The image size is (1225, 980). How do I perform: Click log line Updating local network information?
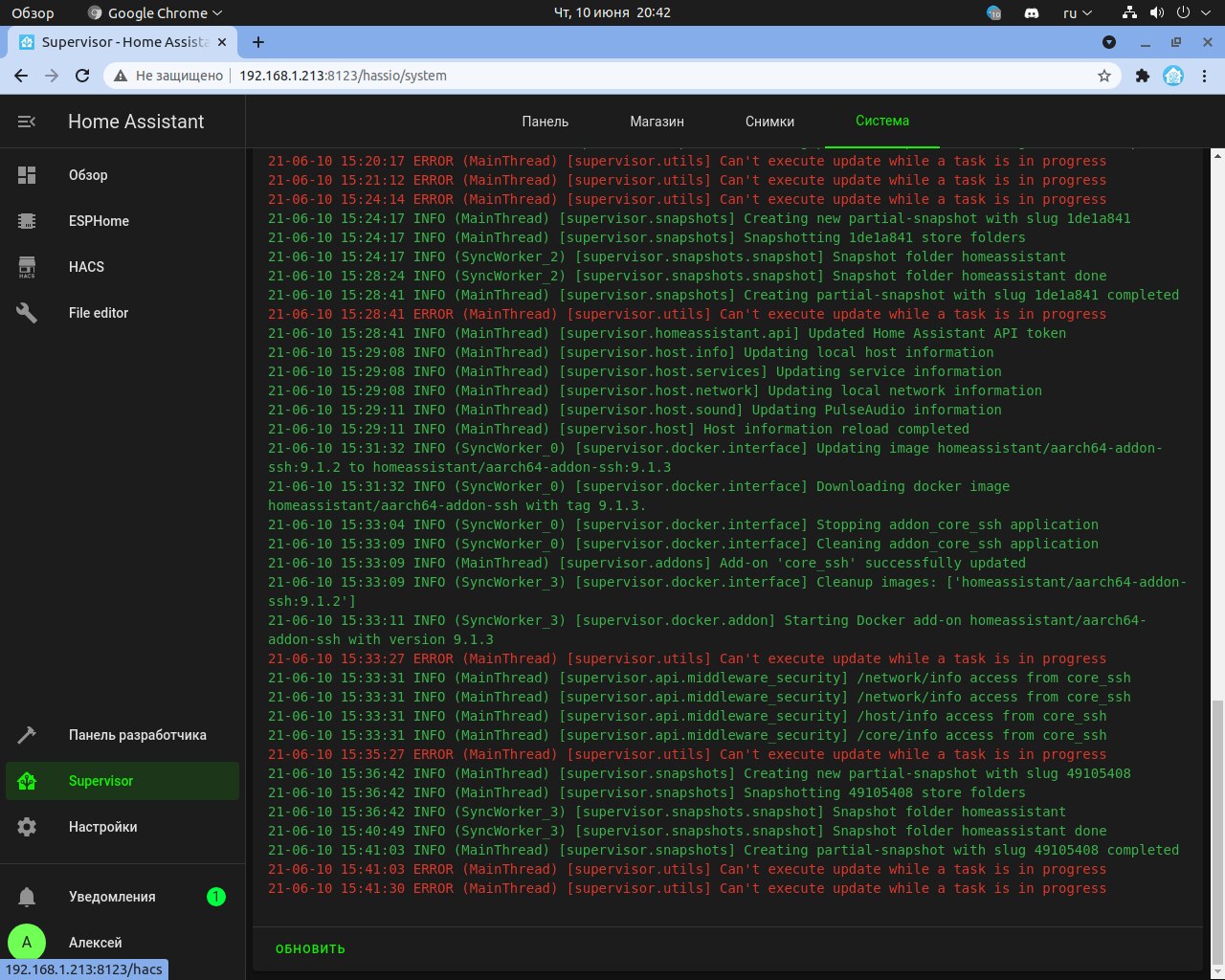coord(655,390)
